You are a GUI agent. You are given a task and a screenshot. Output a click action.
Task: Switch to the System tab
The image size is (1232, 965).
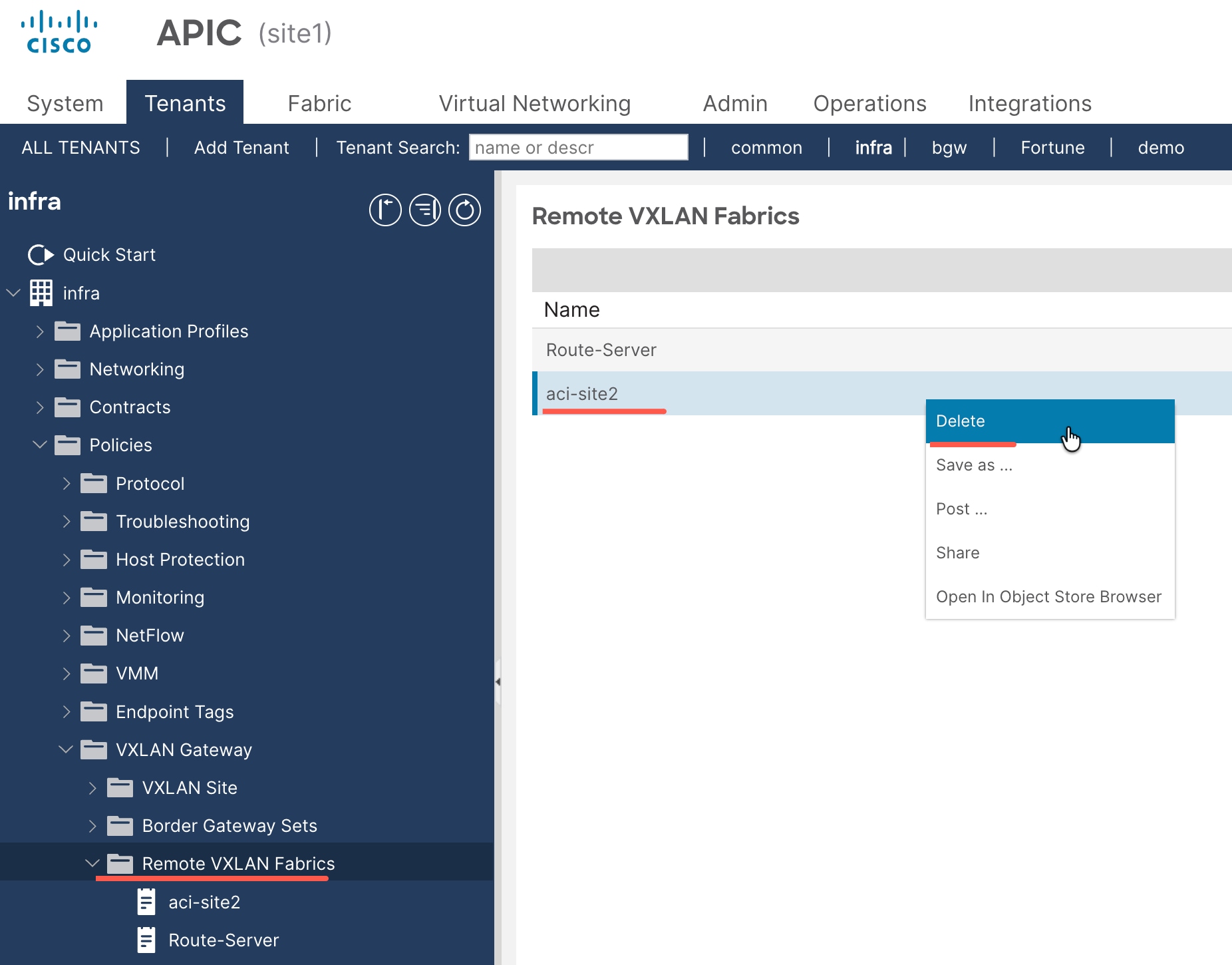[x=65, y=103]
